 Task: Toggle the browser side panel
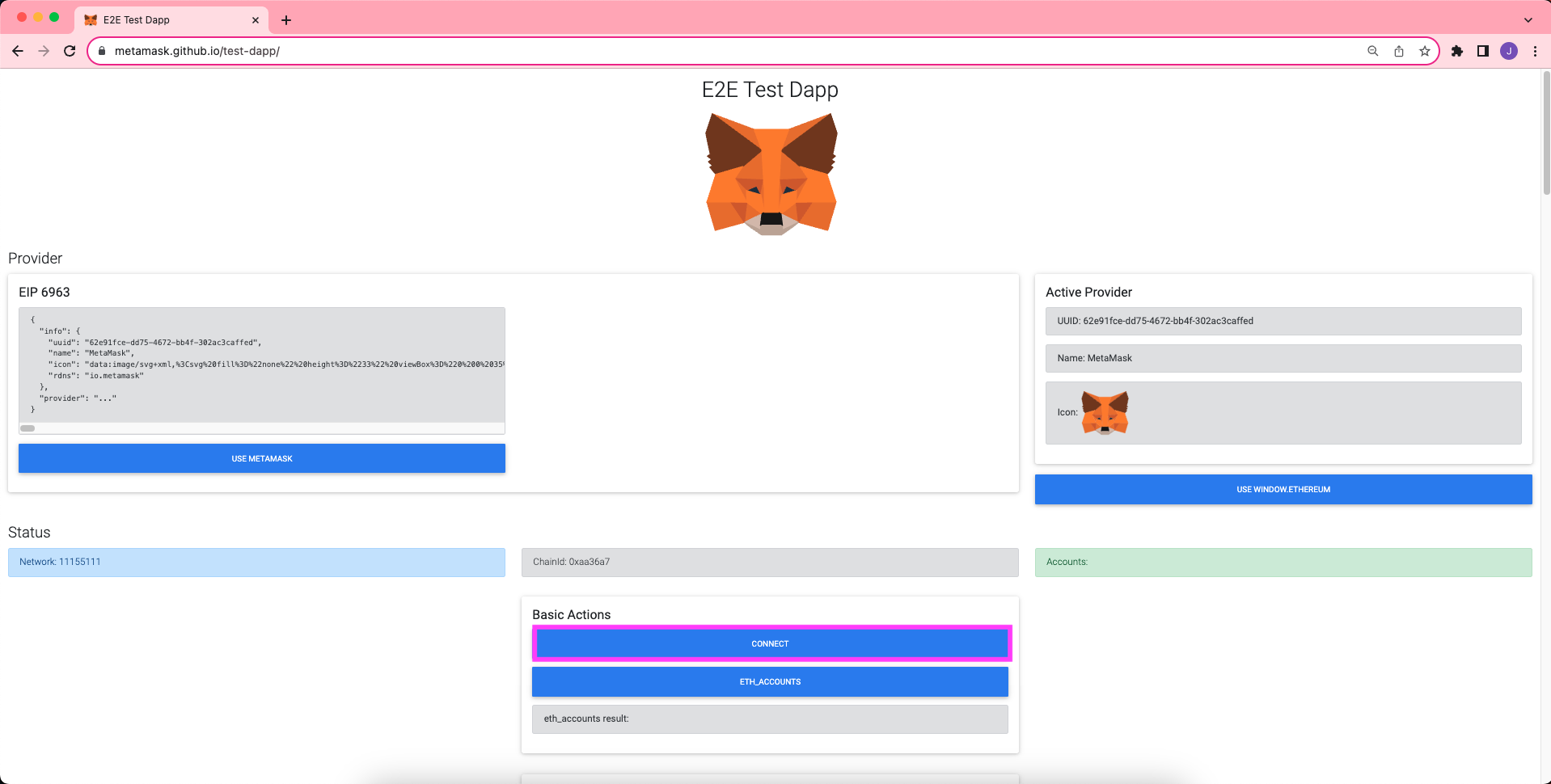(1482, 51)
